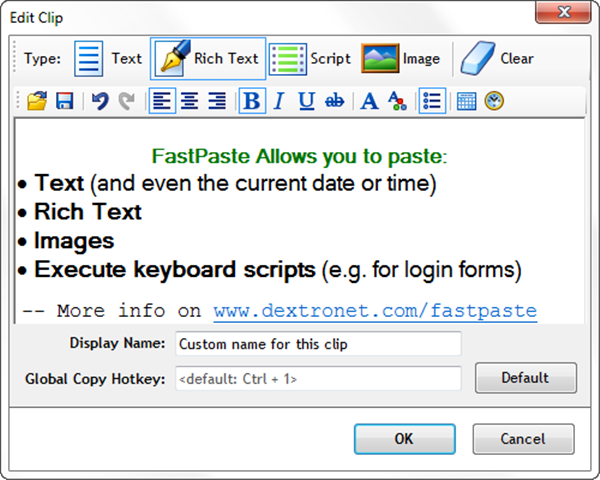This screenshot has width=600, height=480.
Task: Confirm with the OK button
Action: click(x=405, y=439)
